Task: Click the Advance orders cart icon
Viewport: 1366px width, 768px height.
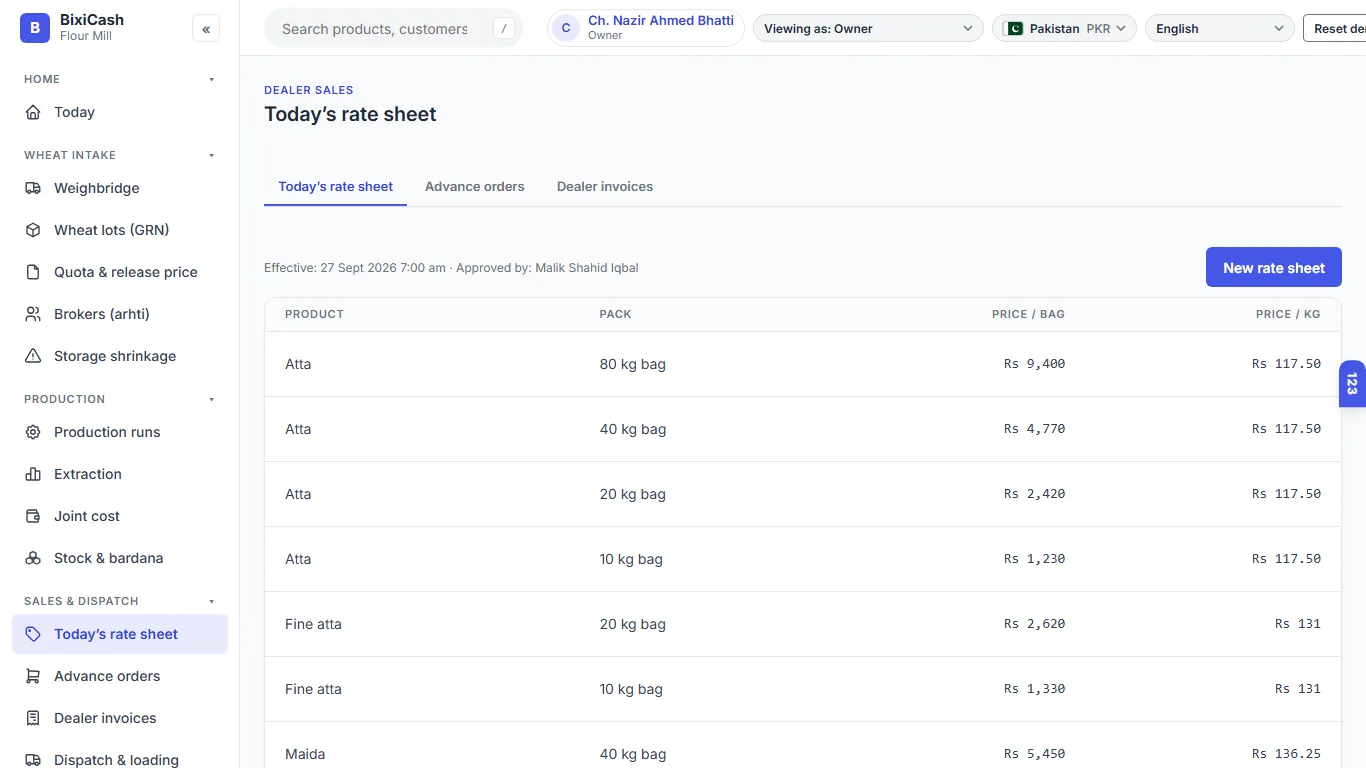Action: click(33, 676)
